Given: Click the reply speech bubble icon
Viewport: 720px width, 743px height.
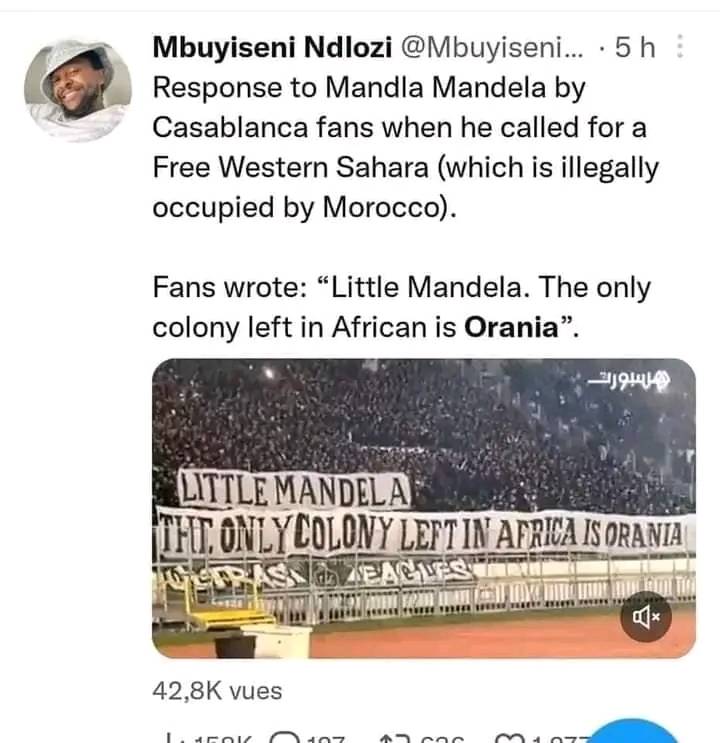Looking at the screenshot, I should (x=286, y=739).
